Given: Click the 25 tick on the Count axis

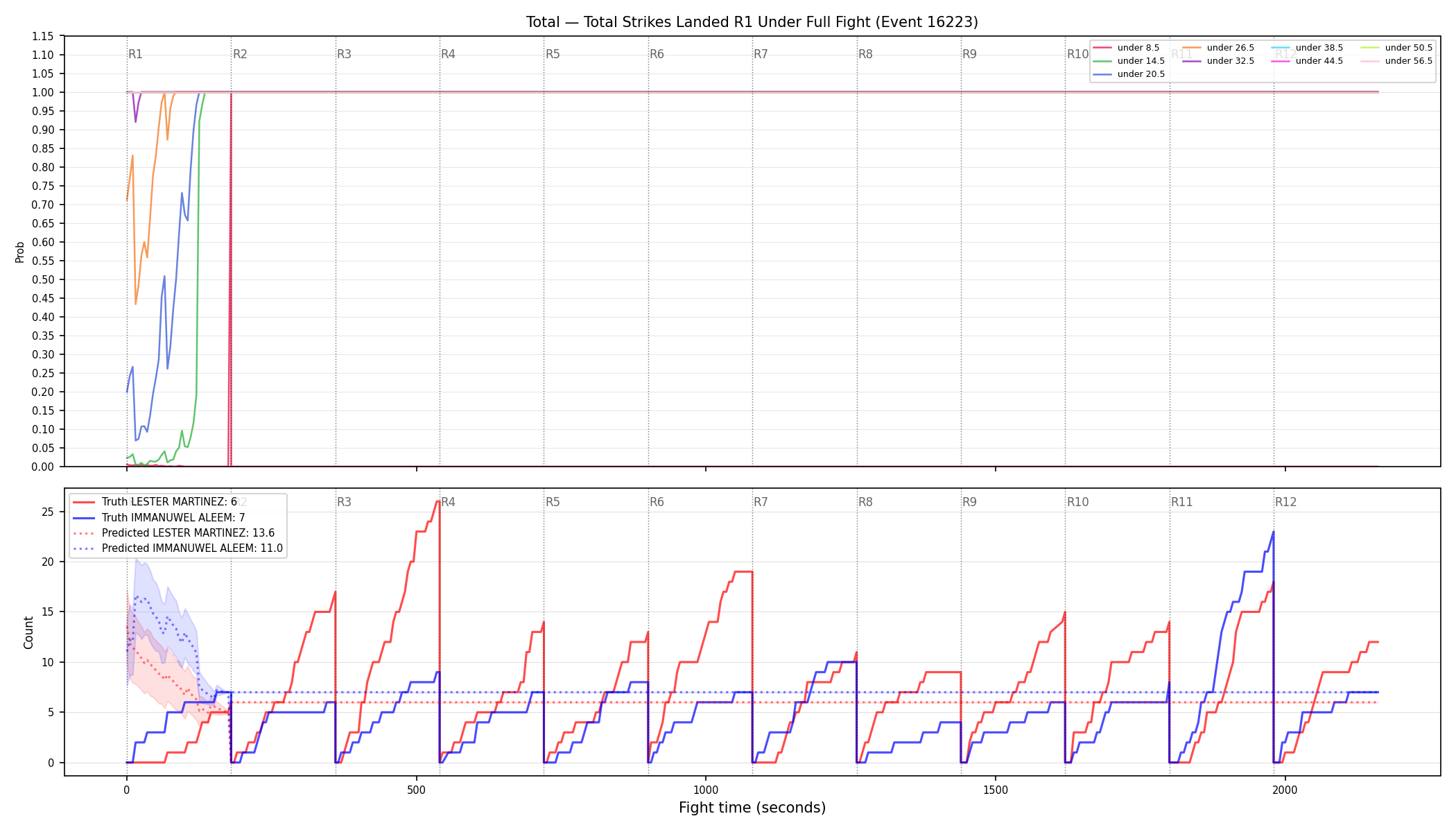Looking at the screenshot, I should click(x=48, y=512).
